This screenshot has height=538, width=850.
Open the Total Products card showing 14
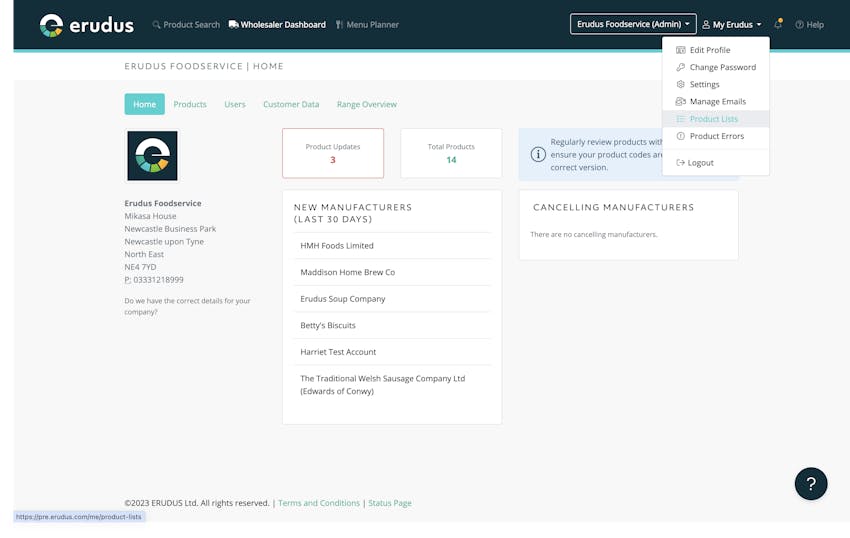pyautogui.click(x=451, y=153)
